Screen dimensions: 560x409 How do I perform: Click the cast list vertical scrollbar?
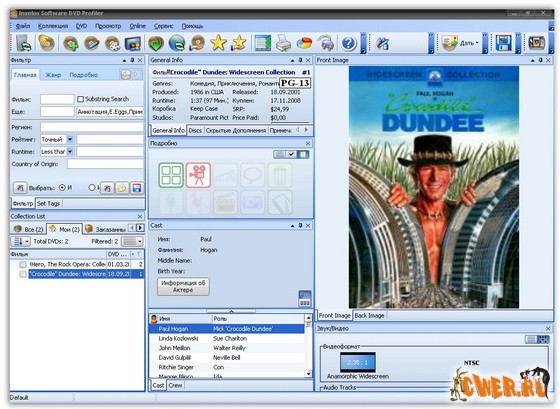pos(308,345)
